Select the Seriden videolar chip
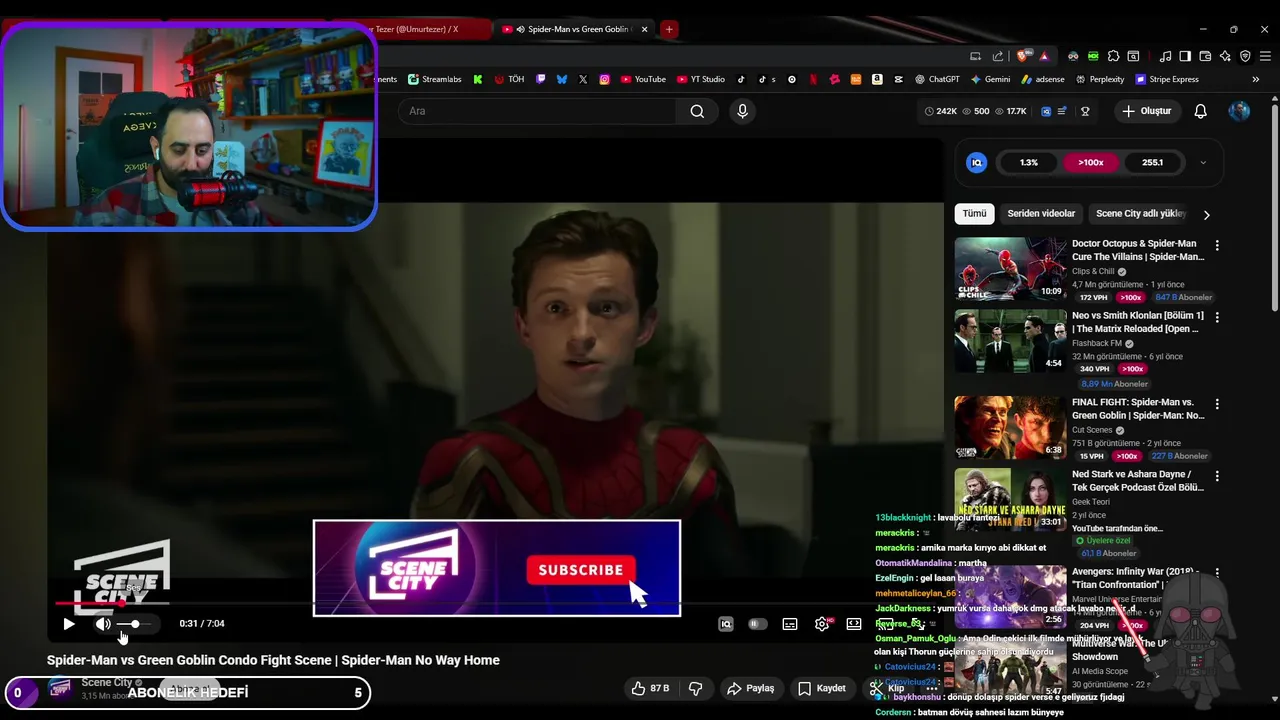 1041,213
